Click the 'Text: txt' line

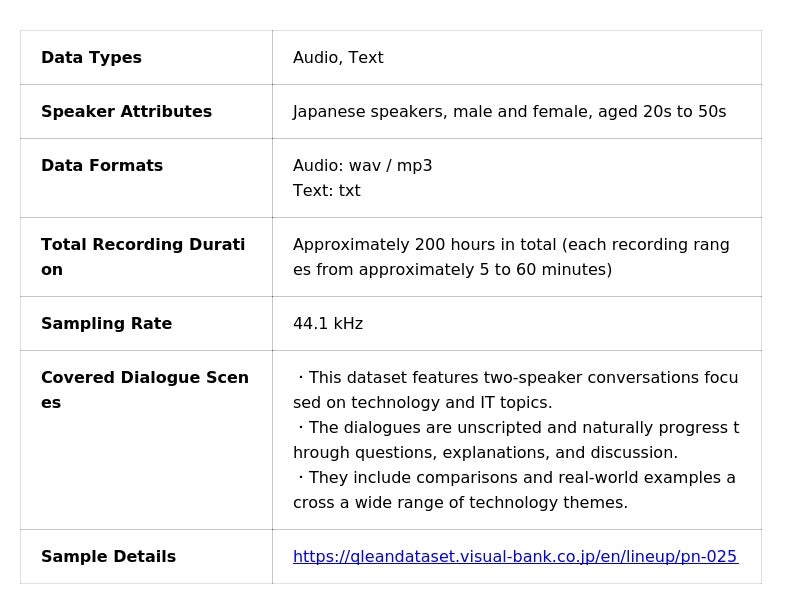326,191
